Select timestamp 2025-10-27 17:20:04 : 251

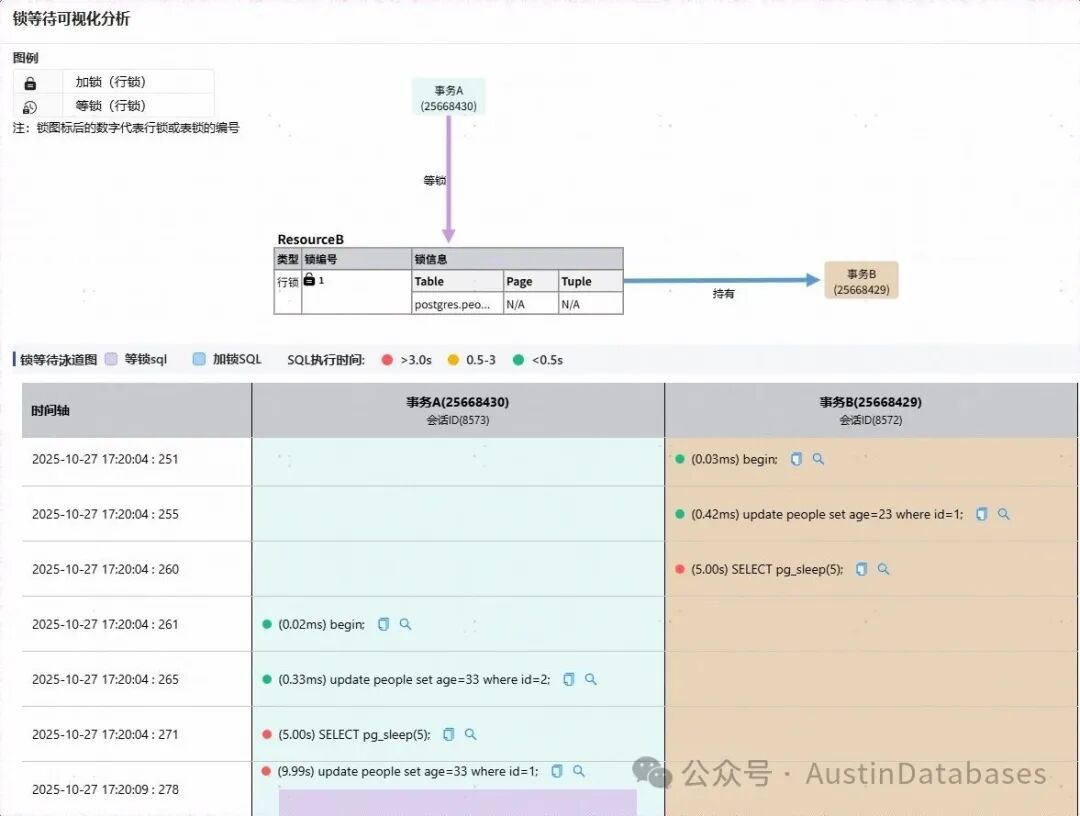105,459
